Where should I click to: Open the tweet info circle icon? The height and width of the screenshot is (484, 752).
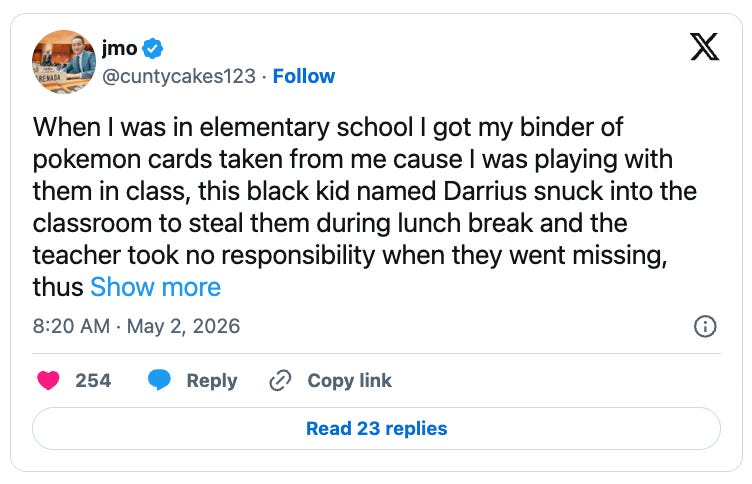(705, 327)
